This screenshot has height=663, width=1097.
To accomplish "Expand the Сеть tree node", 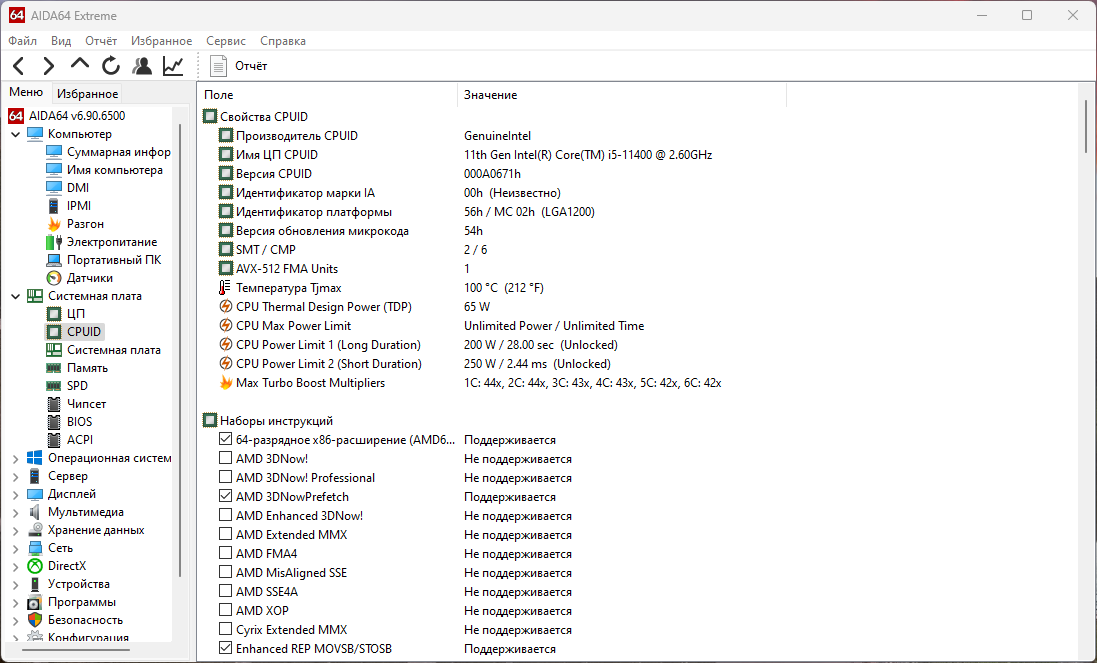I will (x=15, y=548).
